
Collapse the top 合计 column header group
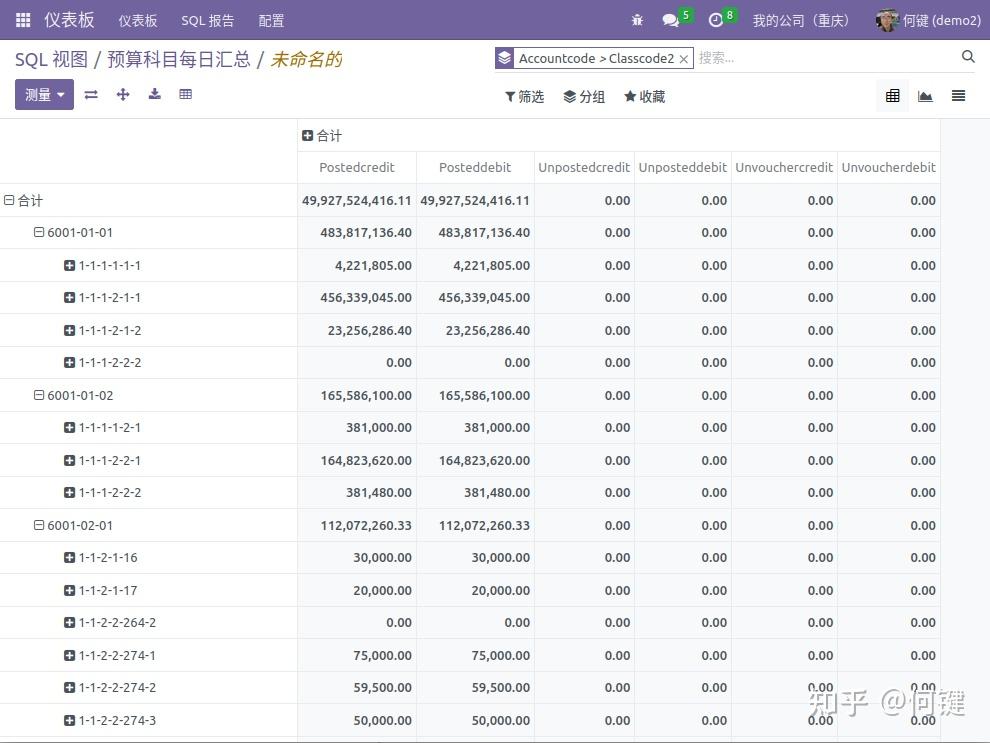click(x=307, y=135)
